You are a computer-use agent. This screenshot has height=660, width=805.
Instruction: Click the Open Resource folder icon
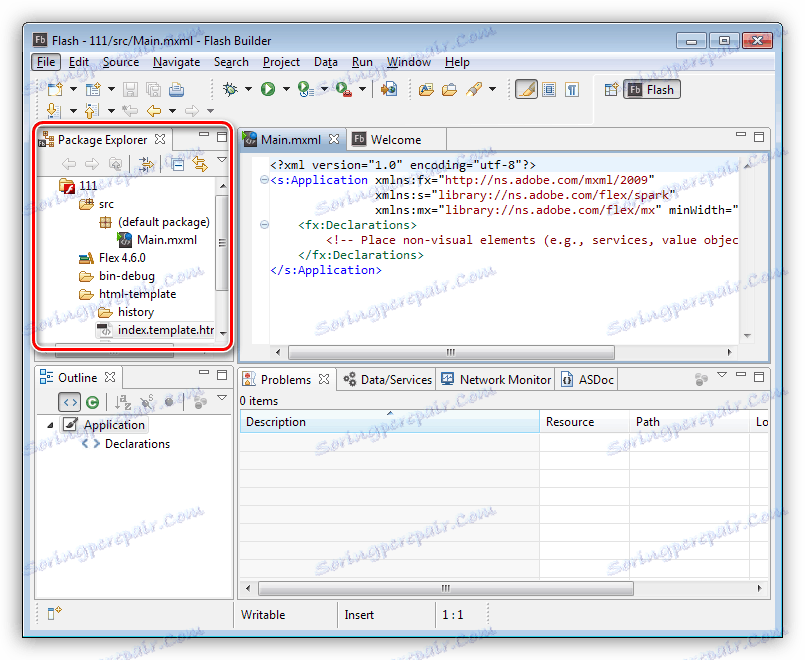[x=449, y=90]
